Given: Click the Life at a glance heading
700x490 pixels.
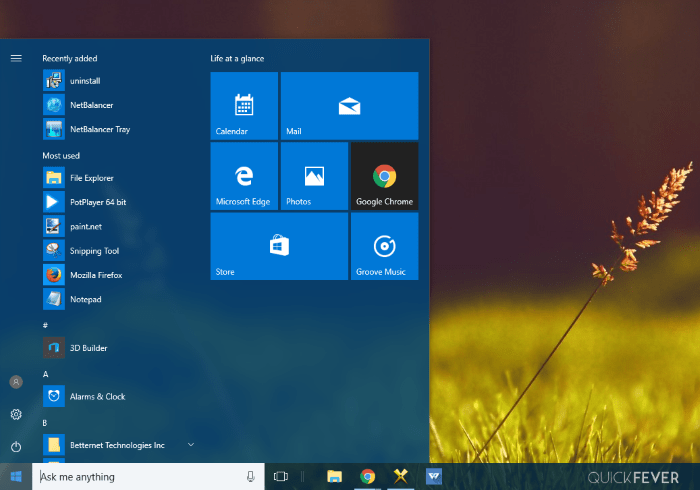Looking at the screenshot, I should (237, 58).
